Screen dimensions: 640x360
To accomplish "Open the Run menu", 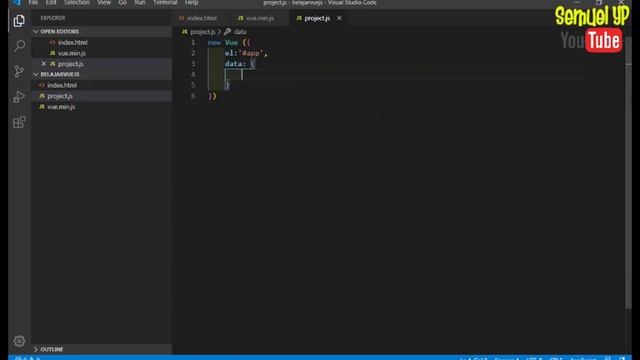I will point(140,2).
